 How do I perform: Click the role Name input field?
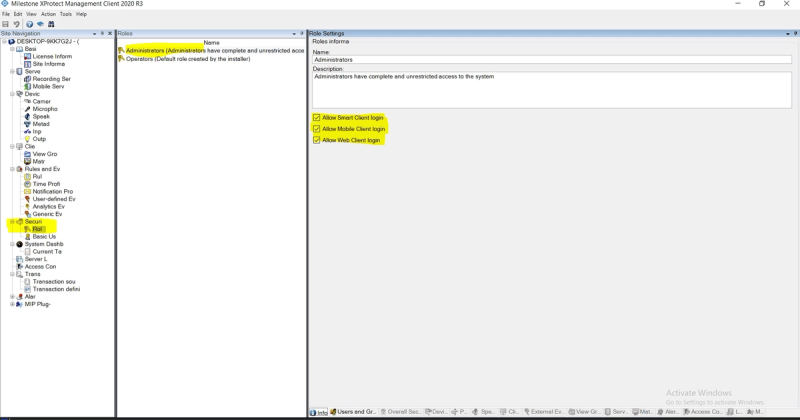point(552,60)
